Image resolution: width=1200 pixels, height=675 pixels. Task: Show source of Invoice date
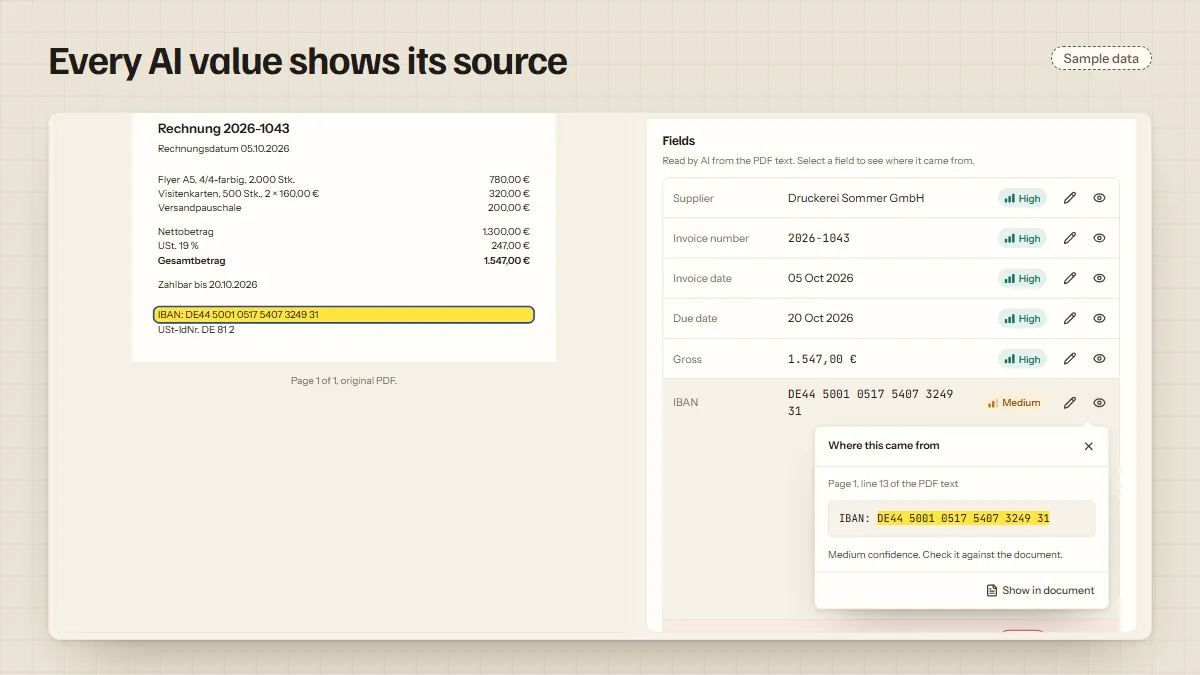[1099, 278]
